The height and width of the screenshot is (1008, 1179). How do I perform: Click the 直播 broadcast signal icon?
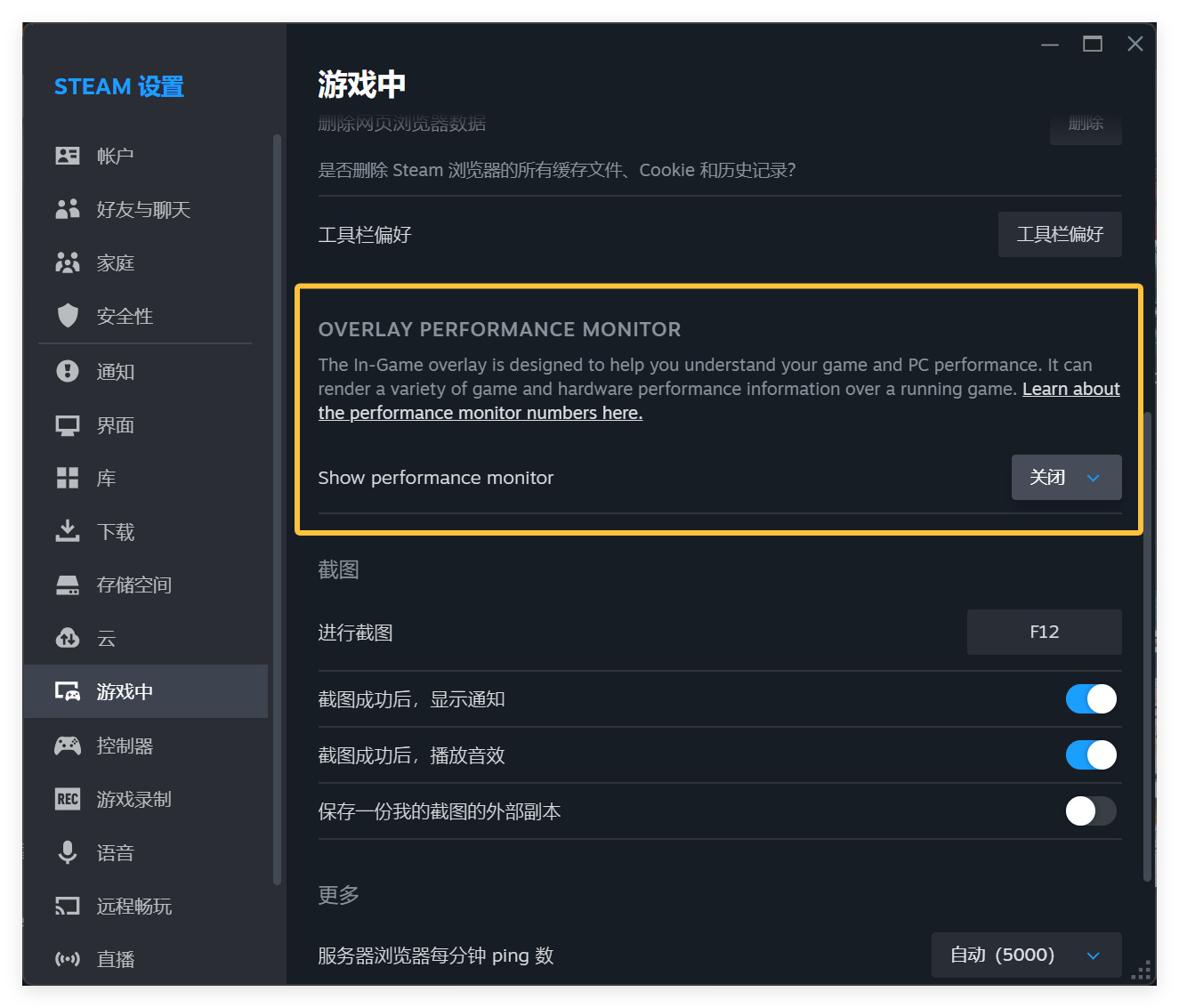68,959
